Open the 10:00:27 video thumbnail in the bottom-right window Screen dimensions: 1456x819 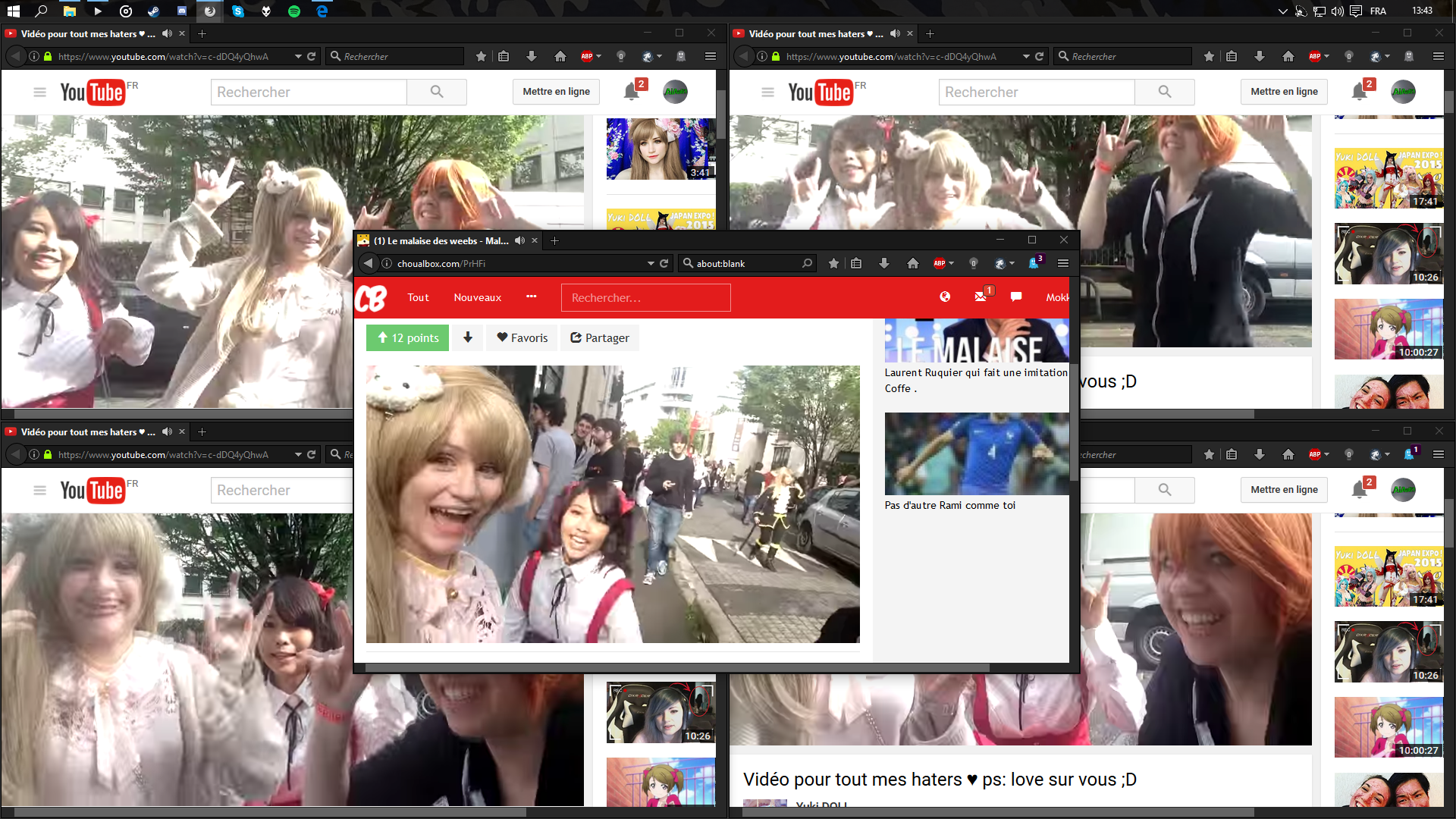[1389, 726]
